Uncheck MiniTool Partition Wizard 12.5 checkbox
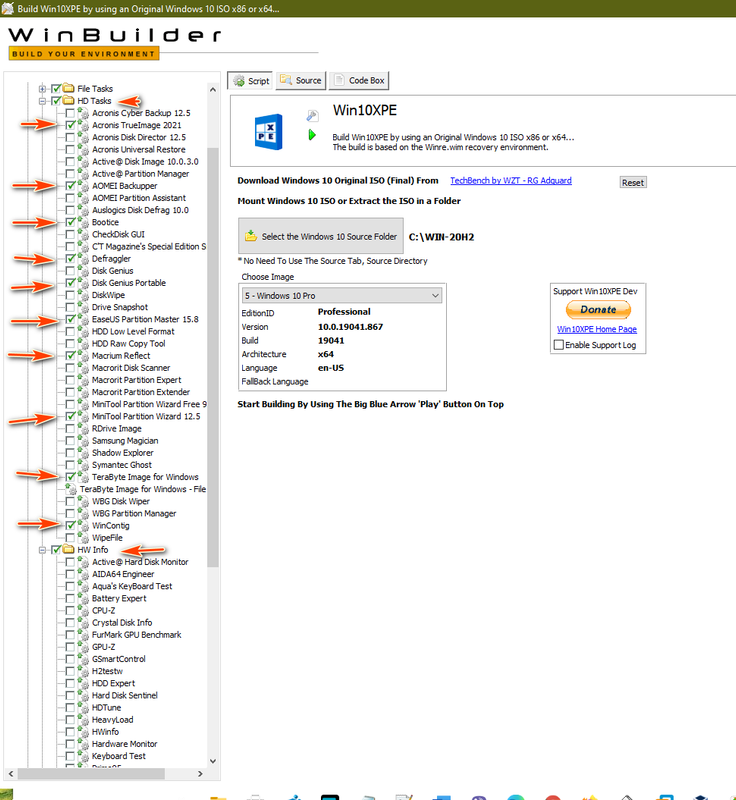Screen dimensions: 736x800 (70, 416)
